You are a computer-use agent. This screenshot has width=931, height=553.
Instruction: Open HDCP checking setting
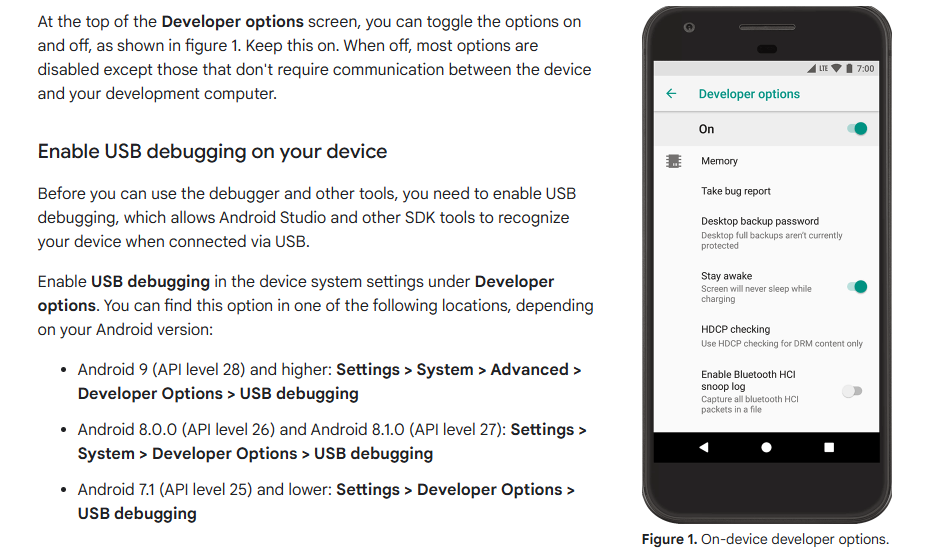766,336
